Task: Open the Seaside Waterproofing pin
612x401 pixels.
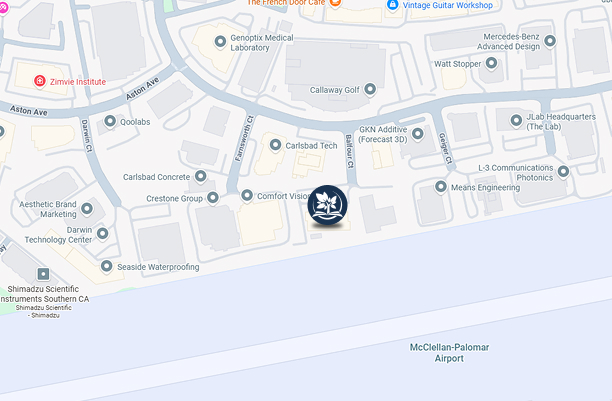Action: [107, 266]
